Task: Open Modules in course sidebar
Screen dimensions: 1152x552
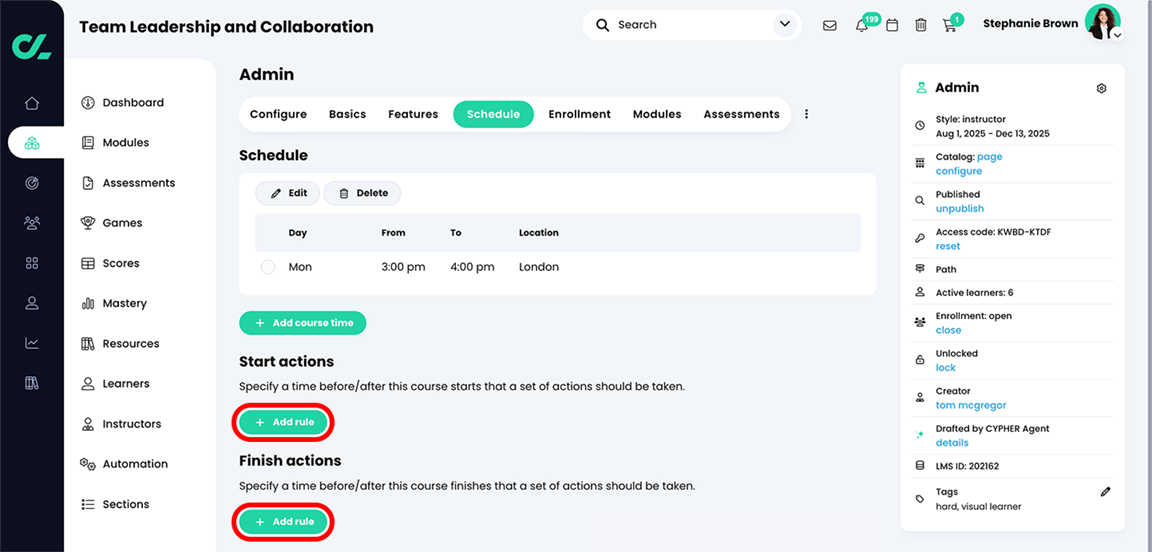Action: (115, 143)
